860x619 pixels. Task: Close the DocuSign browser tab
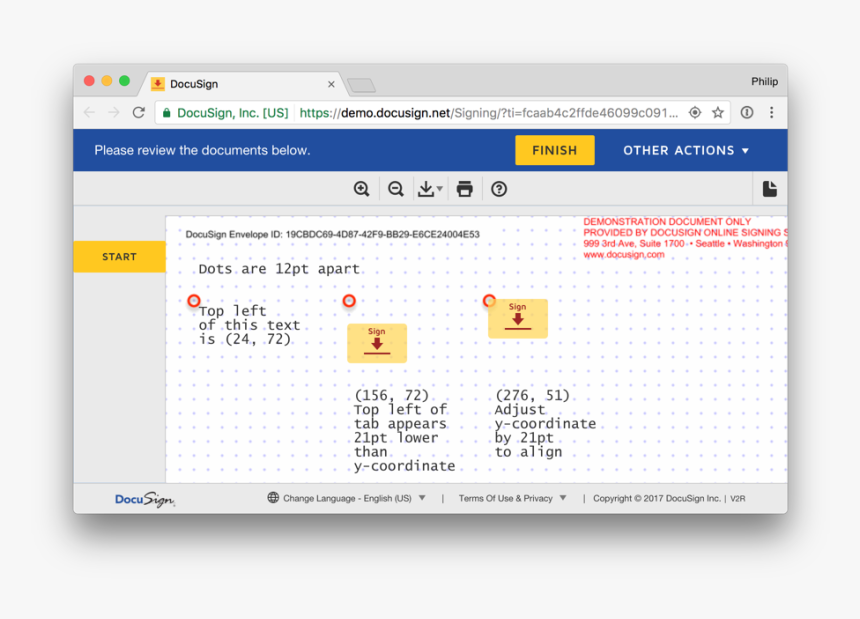tap(331, 84)
